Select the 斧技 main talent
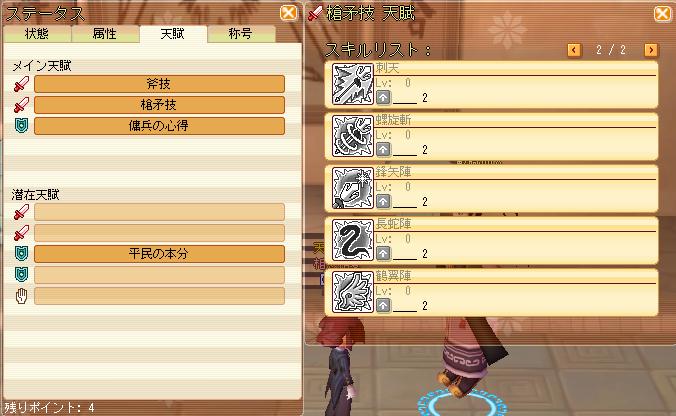The width and height of the screenshot is (676, 416). tap(159, 84)
